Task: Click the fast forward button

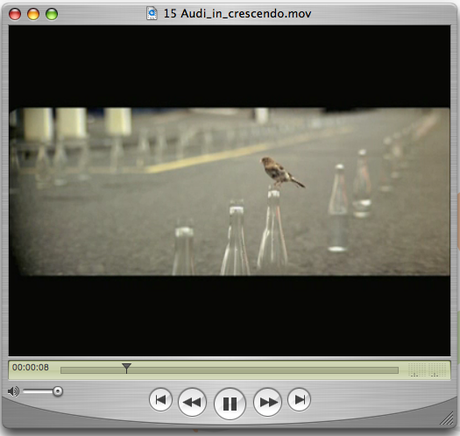Action: point(267,402)
